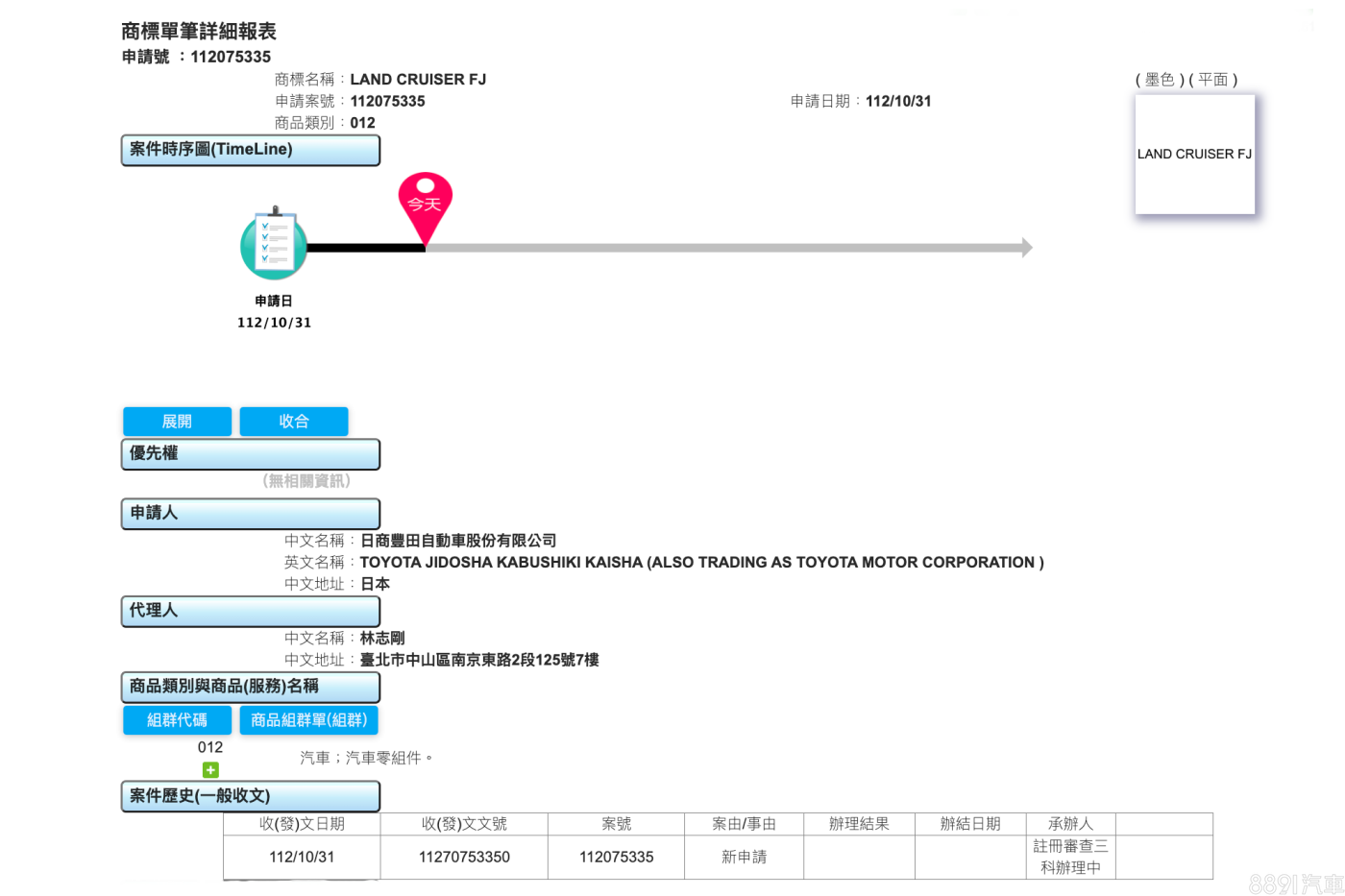This screenshot has height=896, width=1345.
Task: Click the 案由/事由 column header
Action: tap(744, 824)
